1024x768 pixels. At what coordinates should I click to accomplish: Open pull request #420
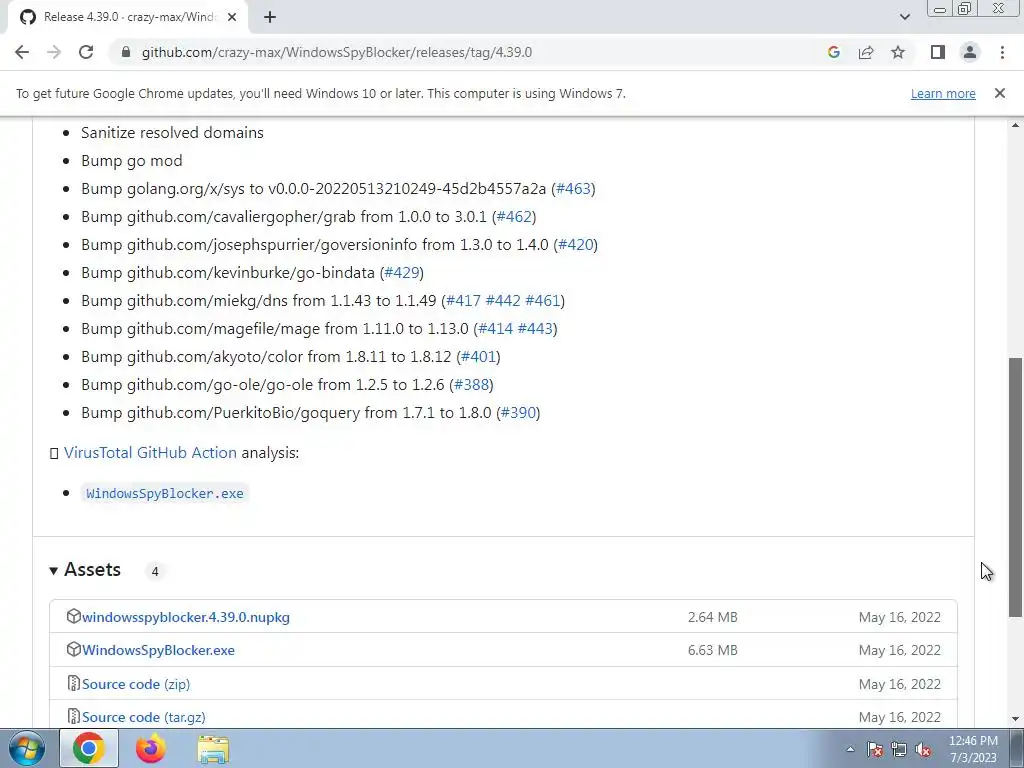point(575,245)
